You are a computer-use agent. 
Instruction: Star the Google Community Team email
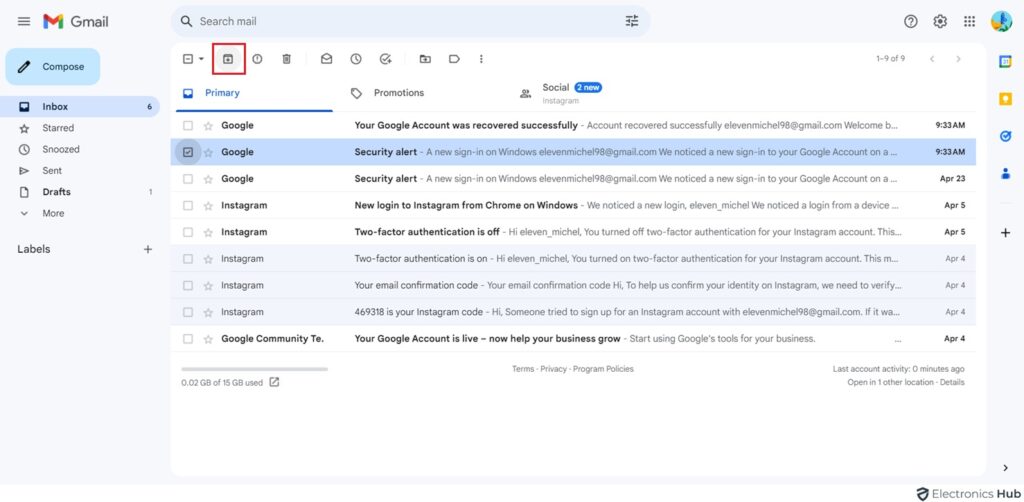(x=208, y=339)
